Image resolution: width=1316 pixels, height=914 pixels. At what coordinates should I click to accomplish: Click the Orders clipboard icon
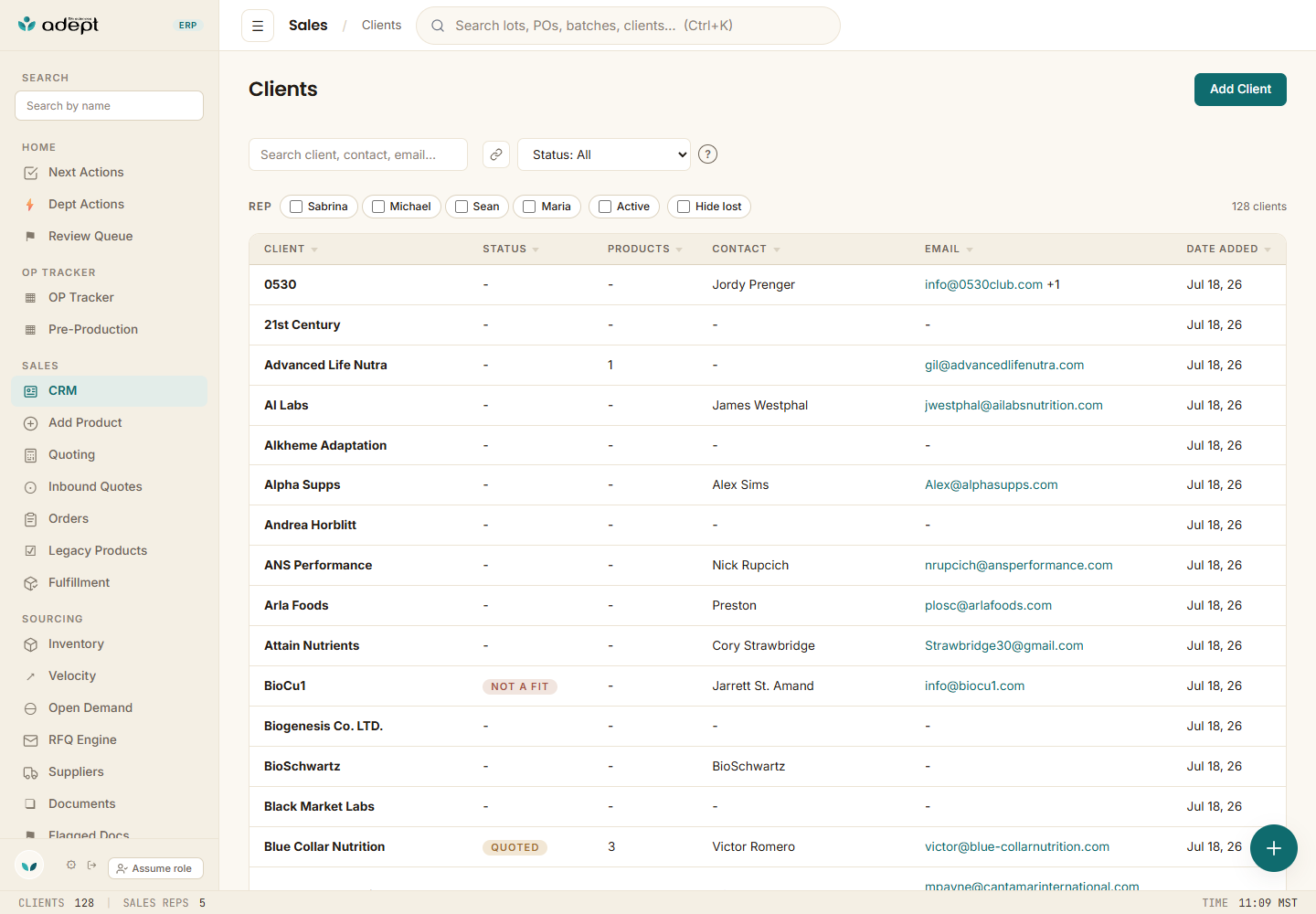(x=31, y=519)
